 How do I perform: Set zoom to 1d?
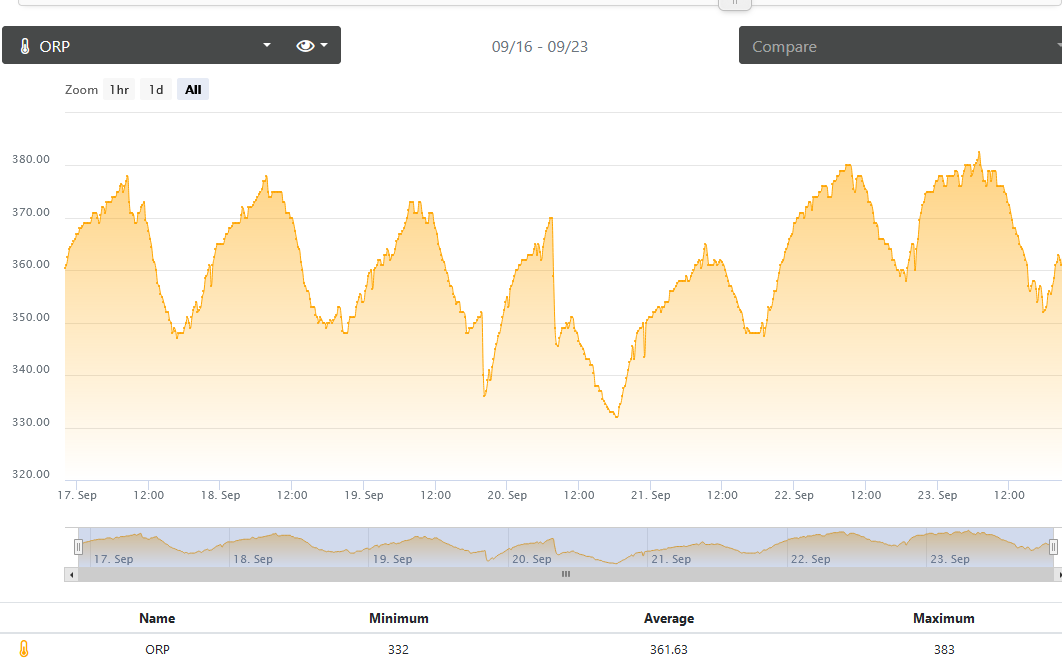[x=156, y=89]
